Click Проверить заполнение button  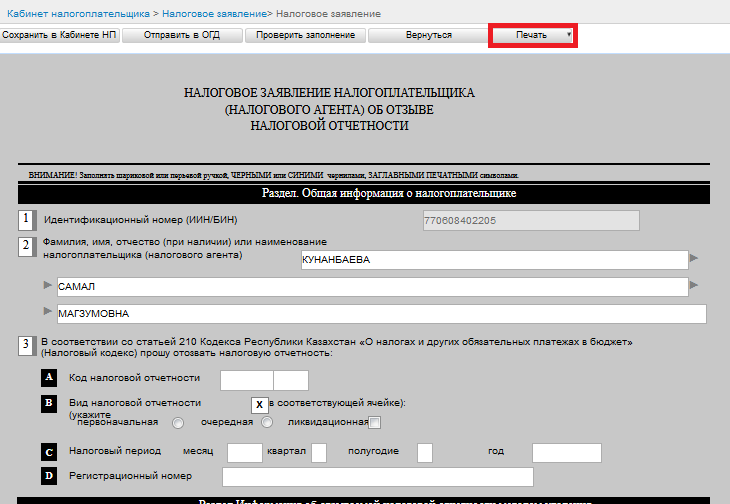[x=305, y=35]
